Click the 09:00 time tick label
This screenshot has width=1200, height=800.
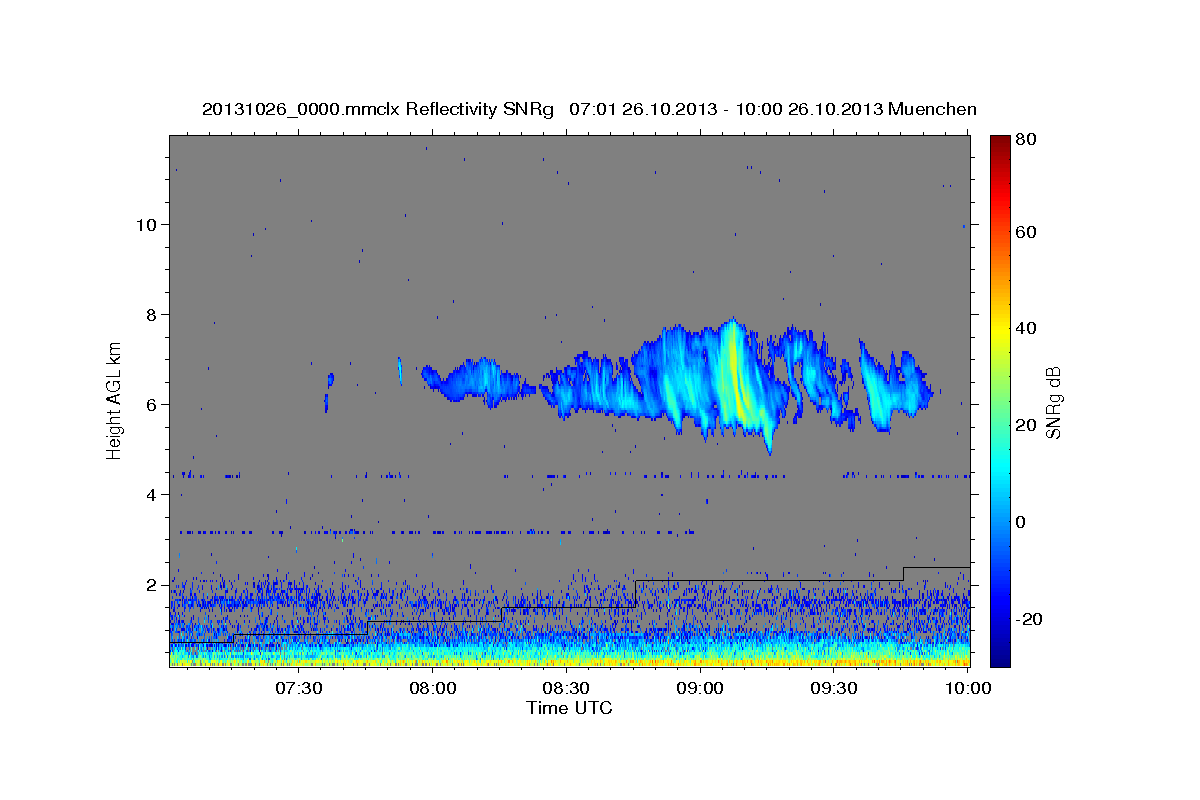click(x=700, y=688)
